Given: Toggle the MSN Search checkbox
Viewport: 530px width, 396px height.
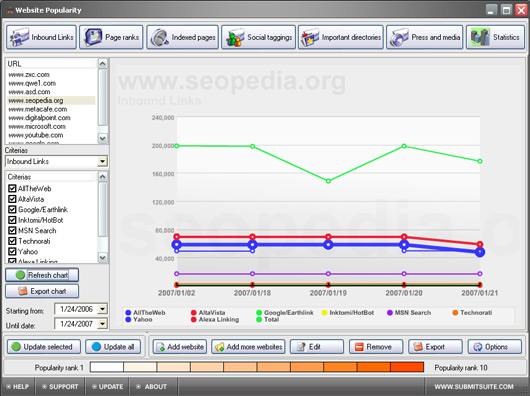Looking at the screenshot, I should click(x=12, y=230).
